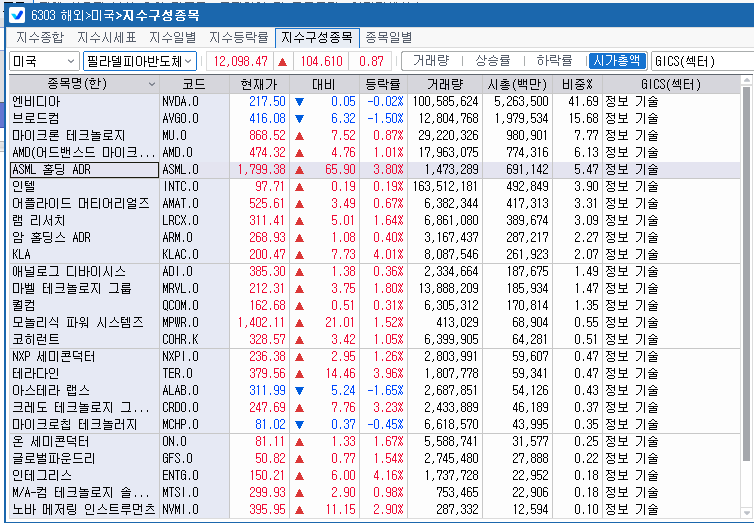This screenshot has width=754, height=523.
Task: Click the checkmark app icon in title bar
Action: point(17,15)
